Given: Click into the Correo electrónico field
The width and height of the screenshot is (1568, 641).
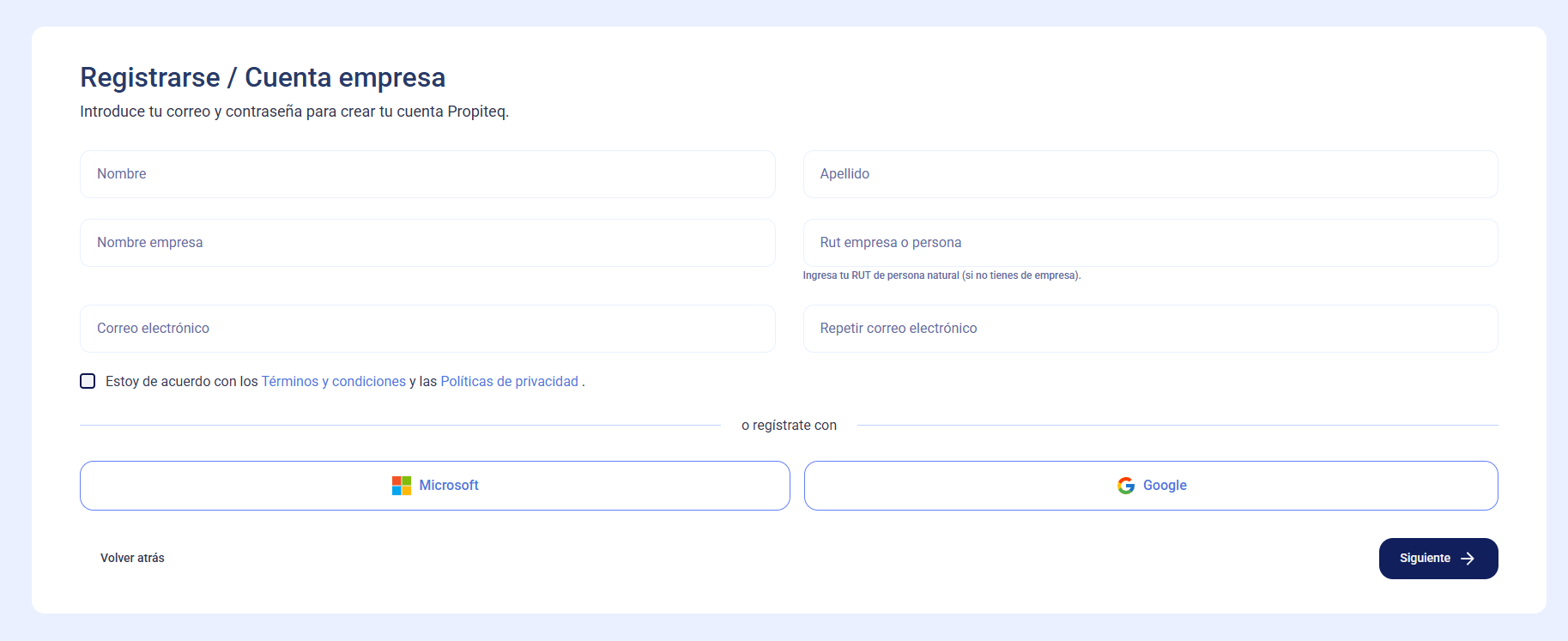Looking at the screenshot, I should (x=427, y=329).
